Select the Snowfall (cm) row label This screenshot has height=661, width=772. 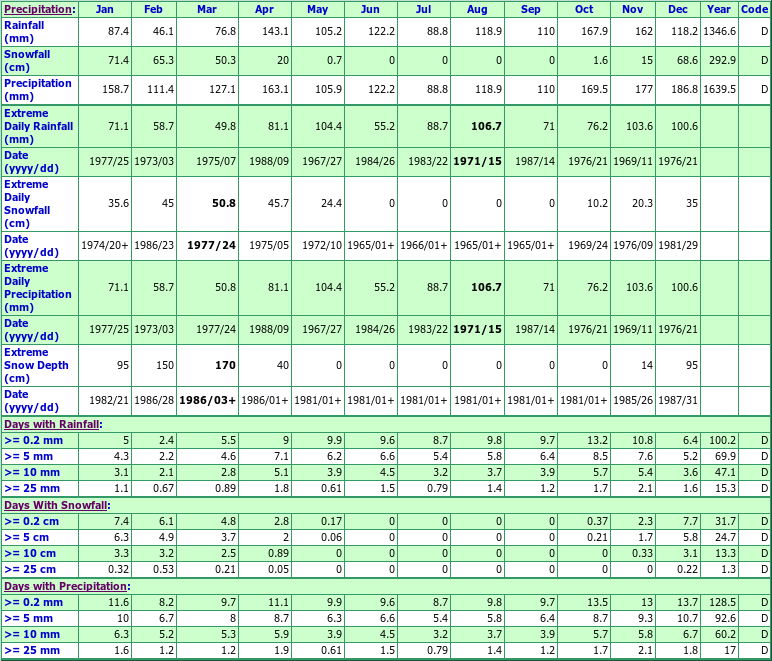[25, 60]
